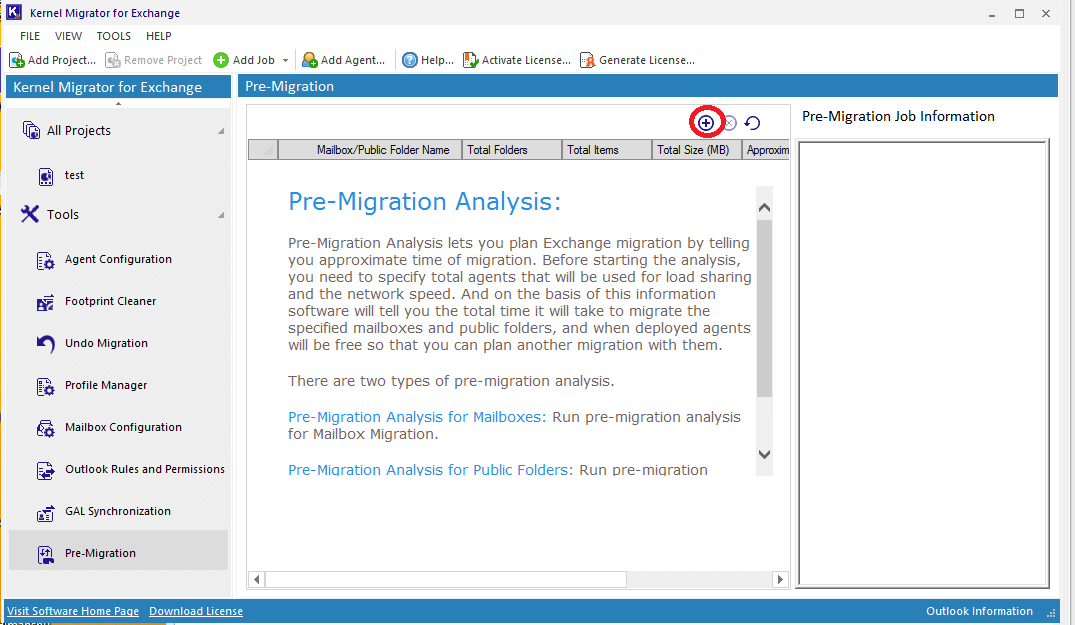
Task: Click the All Projects icon
Action: 31,130
